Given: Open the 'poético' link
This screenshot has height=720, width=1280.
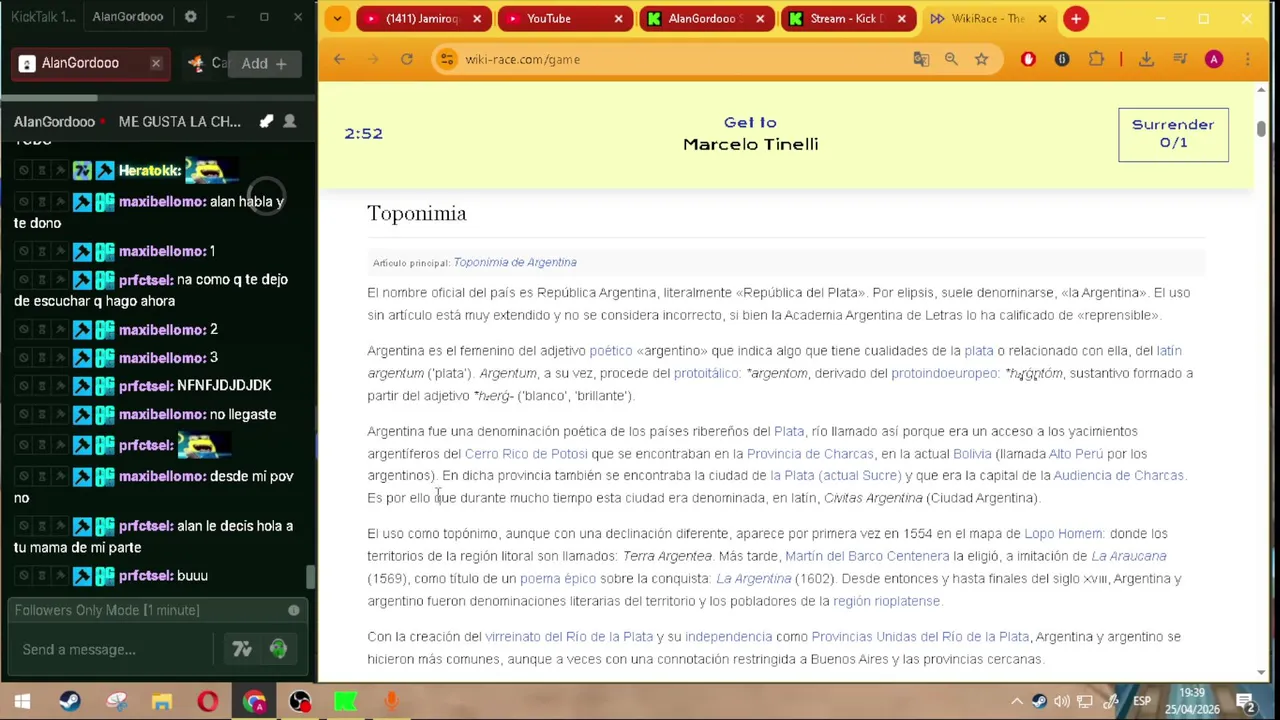Looking at the screenshot, I should click(x=610, y=351).
